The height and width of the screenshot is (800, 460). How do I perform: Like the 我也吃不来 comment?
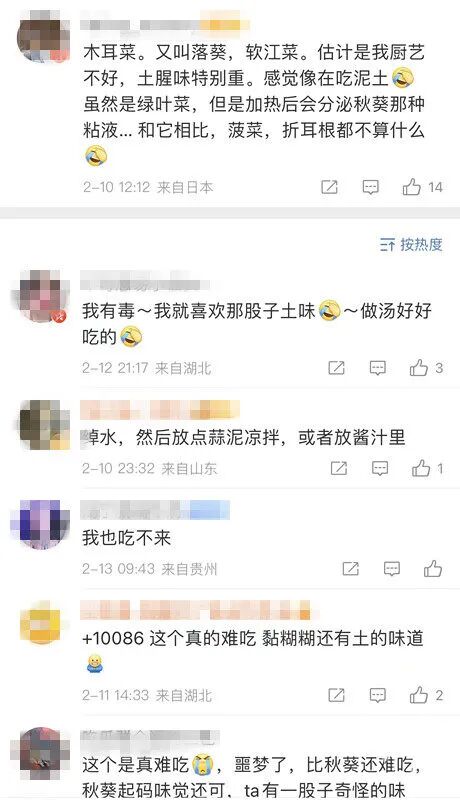(432, 568)
